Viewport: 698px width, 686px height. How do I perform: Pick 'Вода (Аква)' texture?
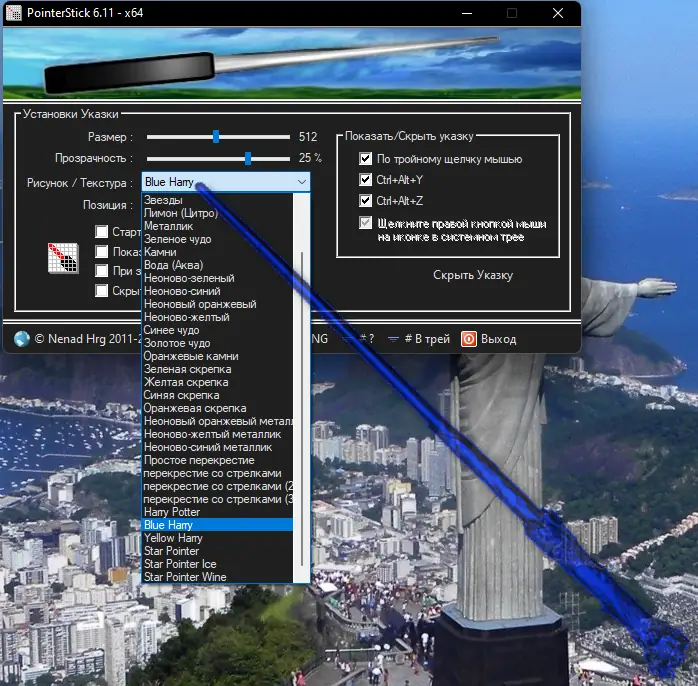218,265
